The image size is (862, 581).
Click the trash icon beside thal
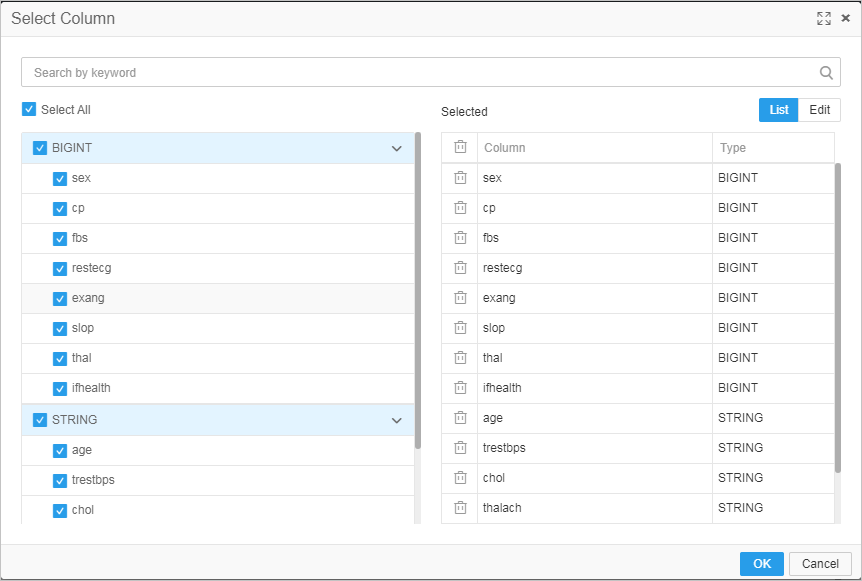[460, 357]
